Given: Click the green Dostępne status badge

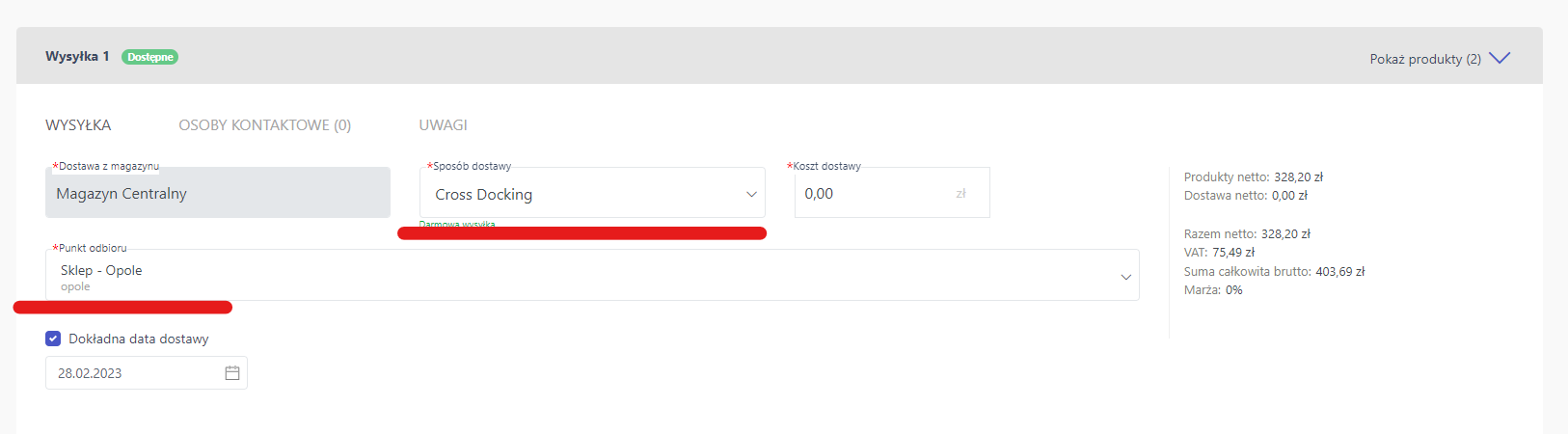Looking at the screenshot, I should (150, 57).
